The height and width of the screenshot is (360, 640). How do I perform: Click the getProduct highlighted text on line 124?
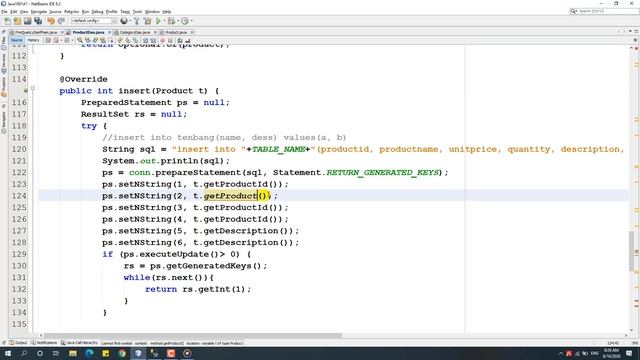pos(230,196)
